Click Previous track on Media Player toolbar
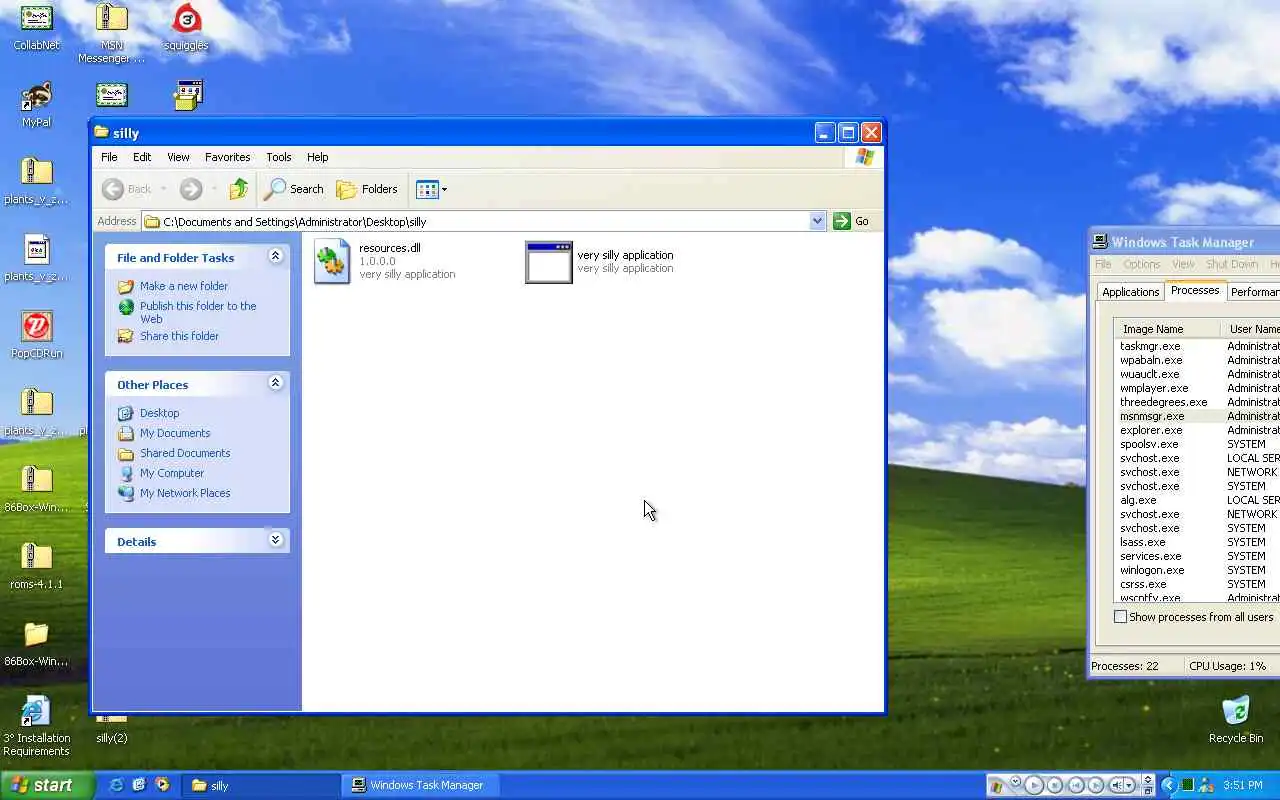Viewport: 1280px width, 800px height. point(1076,785)
